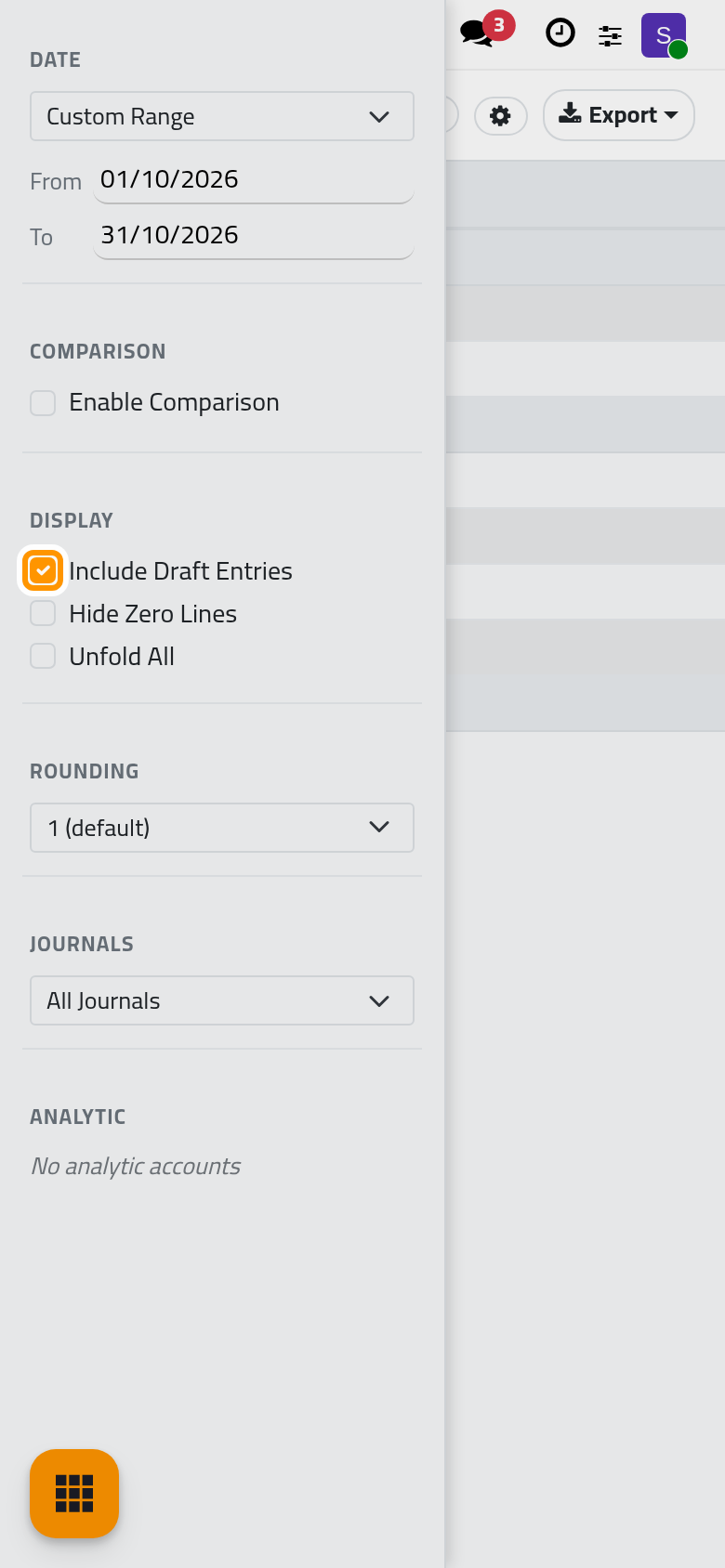
Task: Open the Rounding 1 (default) dropdown
Action: point(222,828)
